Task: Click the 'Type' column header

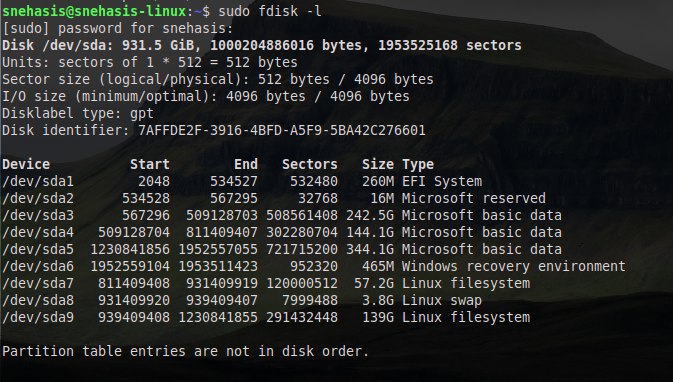Action: pos(418,164)
